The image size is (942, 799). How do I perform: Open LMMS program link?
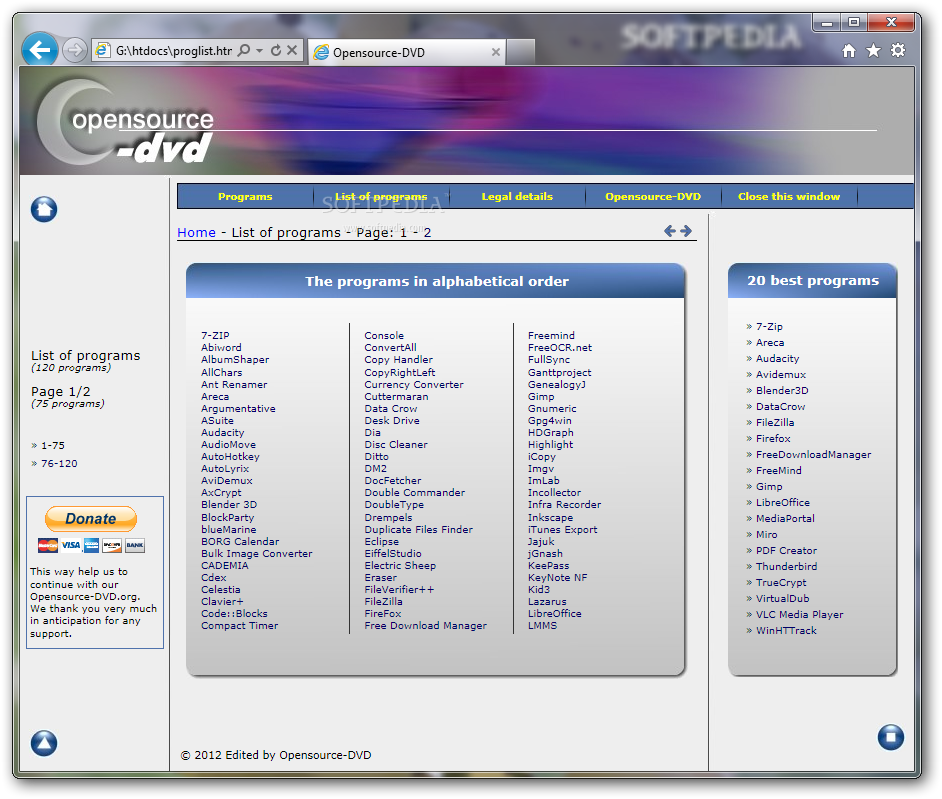click(542, 625)
